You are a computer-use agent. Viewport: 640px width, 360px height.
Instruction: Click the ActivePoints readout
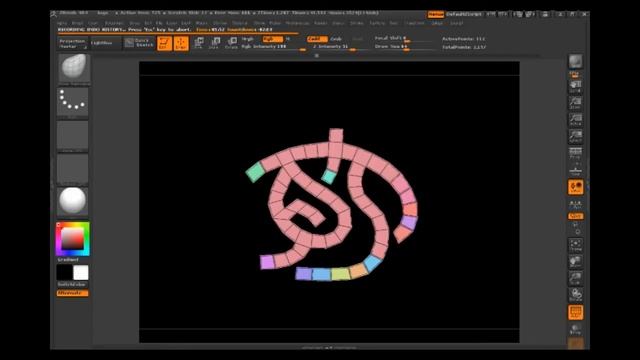pos(463,39)
